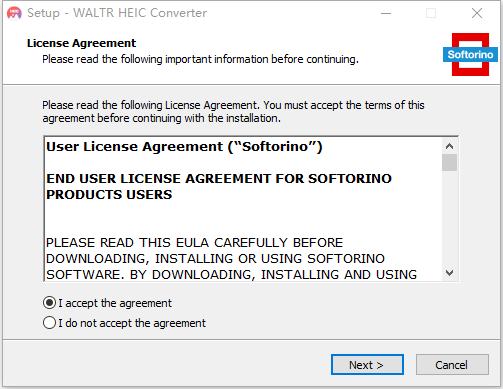
Task: Click the license scrollbar thumb
Action: 449,162
